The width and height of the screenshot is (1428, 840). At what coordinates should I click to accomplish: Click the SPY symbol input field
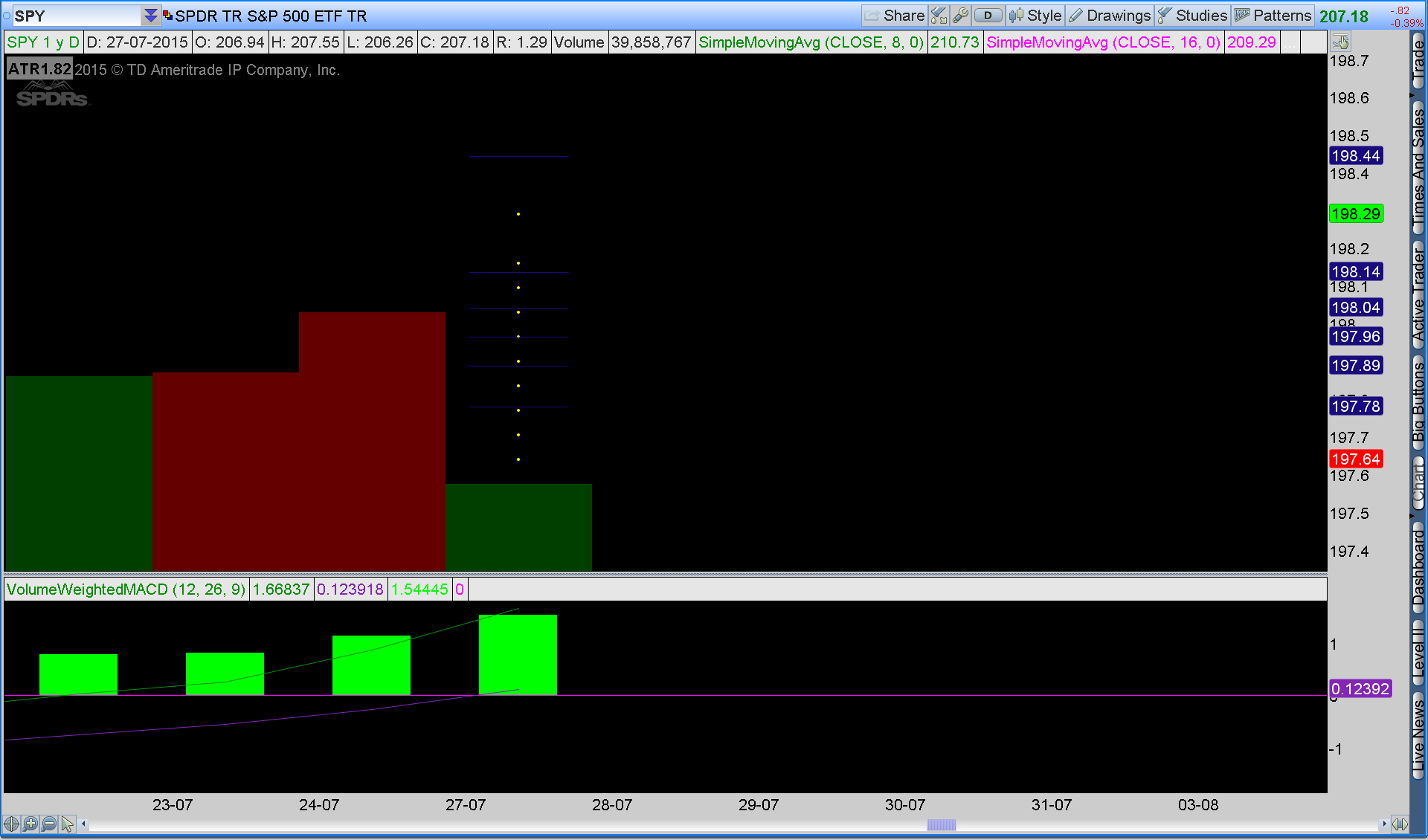[x=74, y=16]
